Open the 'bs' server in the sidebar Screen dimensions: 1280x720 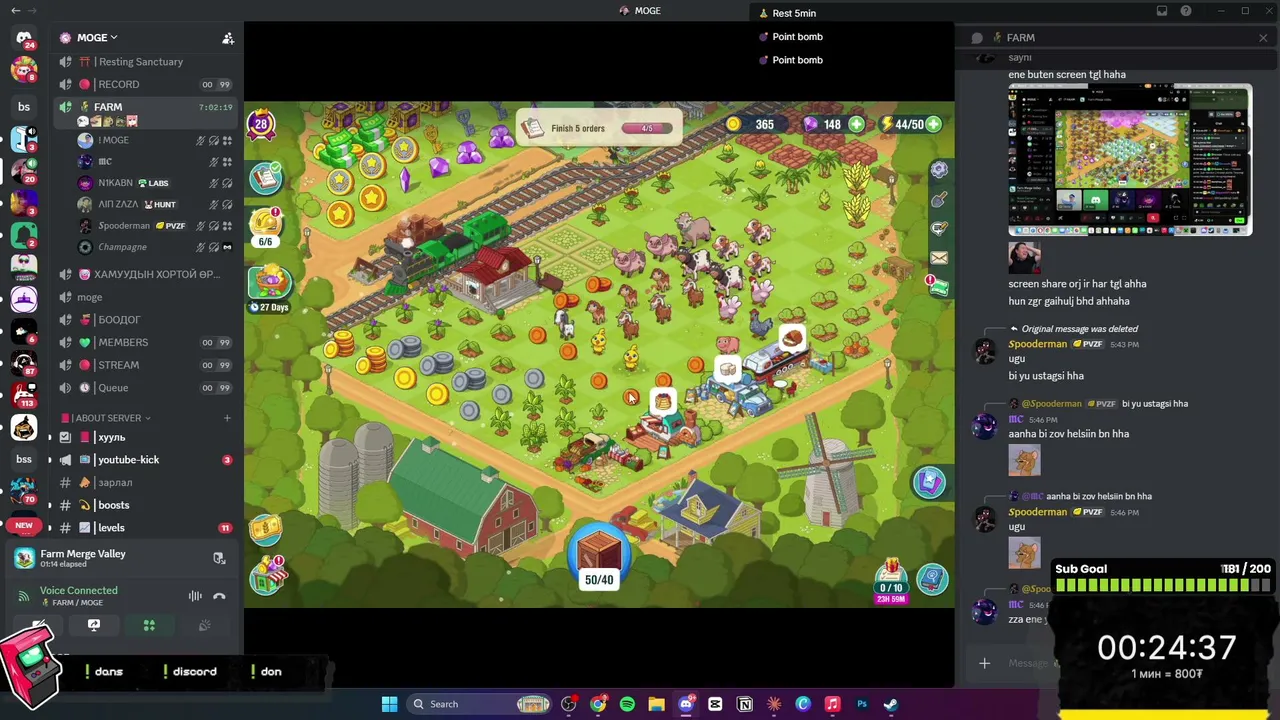pos(24,107)
